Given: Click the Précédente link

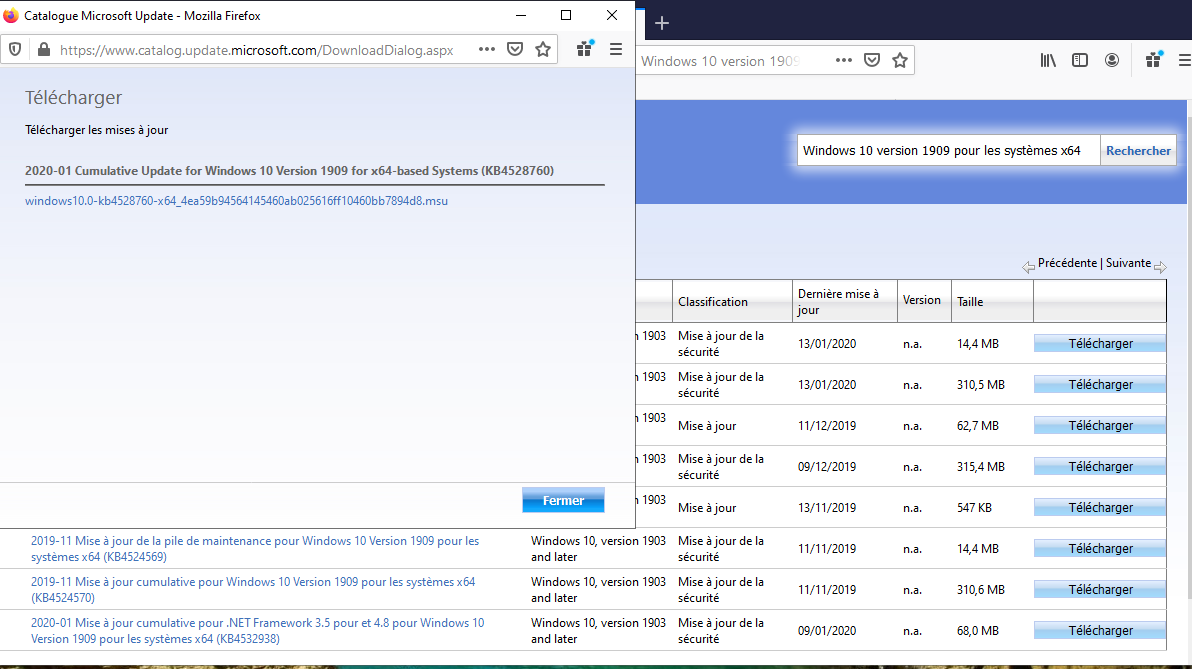Looking at the screenshot, I should click(x=1067, y=263).
